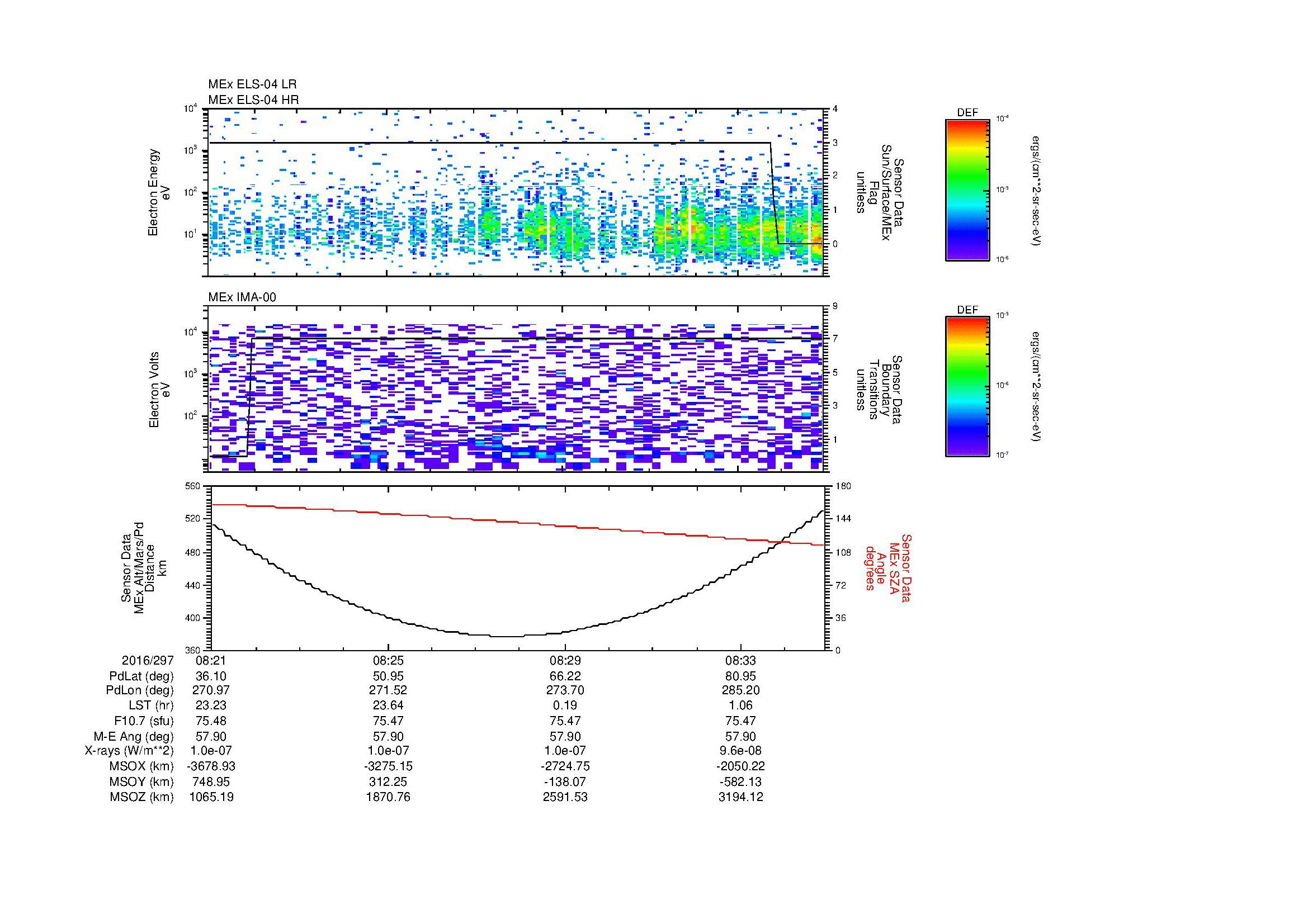This screenshot has height=924, width=1308.
Task: Select the top DEF color bar
Action: [967, 190]
